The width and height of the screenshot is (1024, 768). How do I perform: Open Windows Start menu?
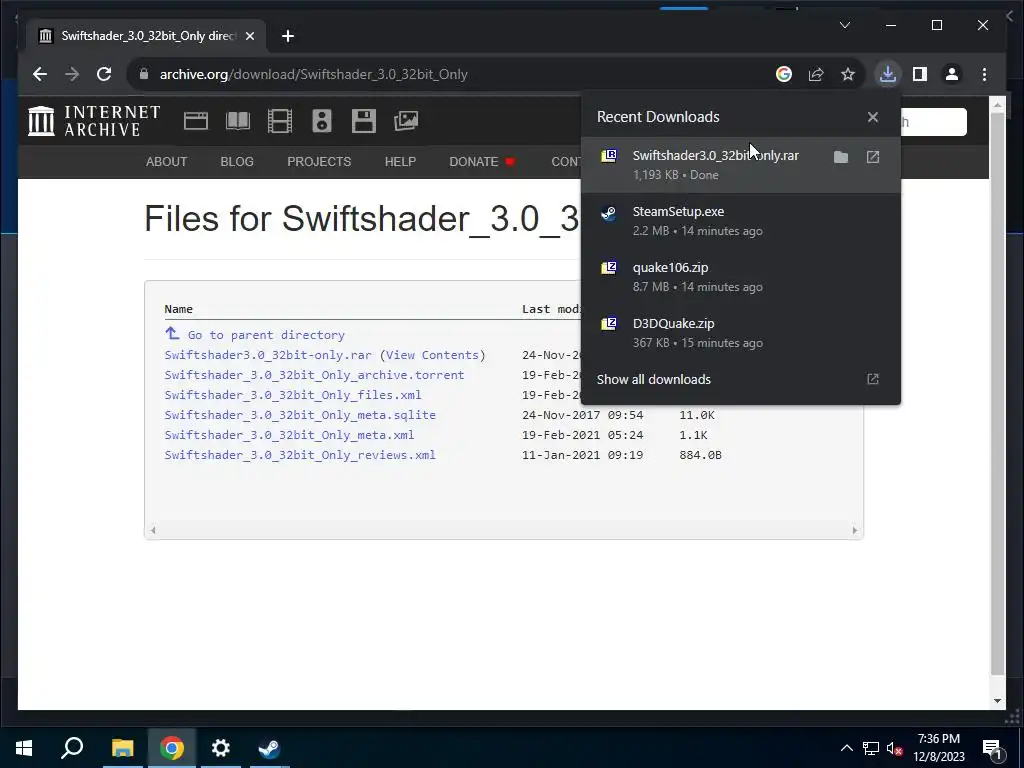tap(24, 748)
